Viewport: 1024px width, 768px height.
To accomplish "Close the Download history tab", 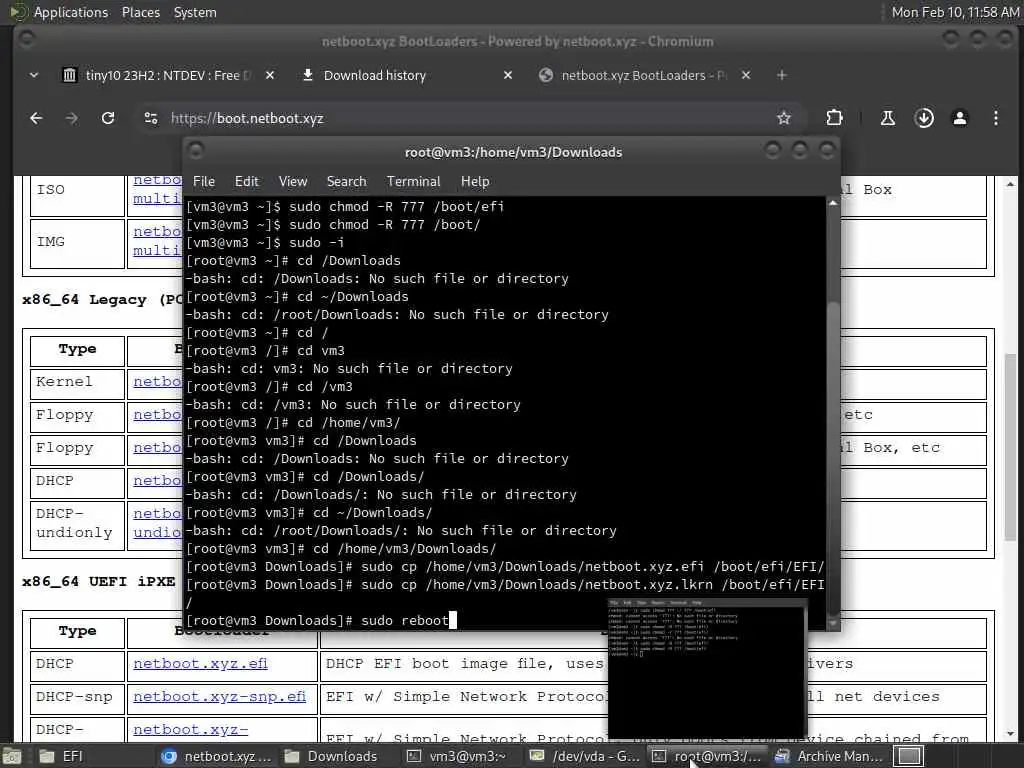I will pyautogui.click(x=507, y=75).
